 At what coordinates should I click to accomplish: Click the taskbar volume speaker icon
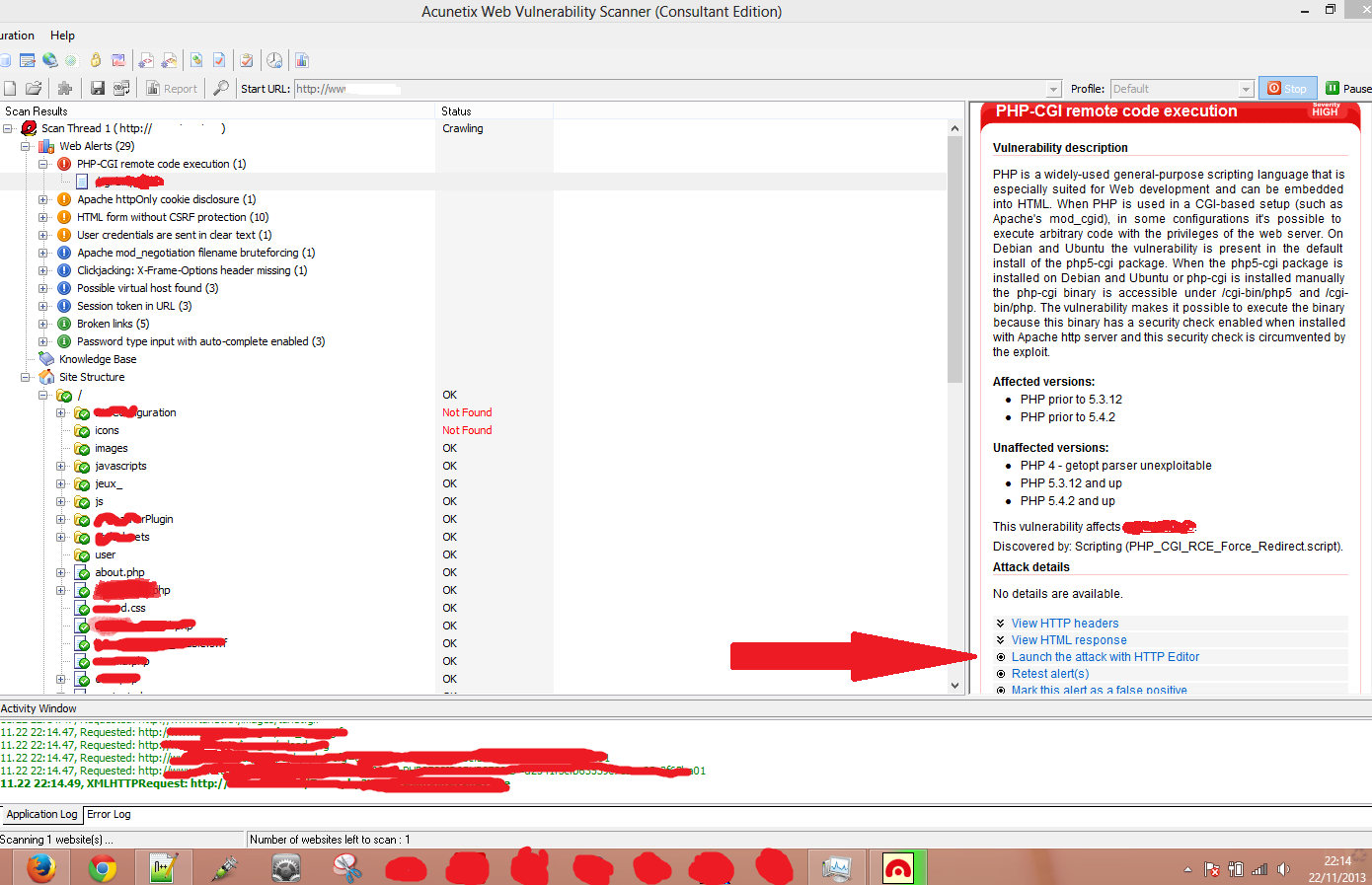tap(1283, 869)
